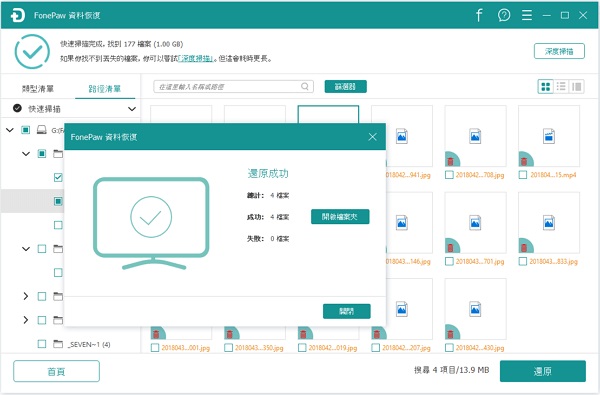This screenshot has height=395, width=600.
Task: Click the FonePaw logo in the title bar
Action: click(18, 15)
